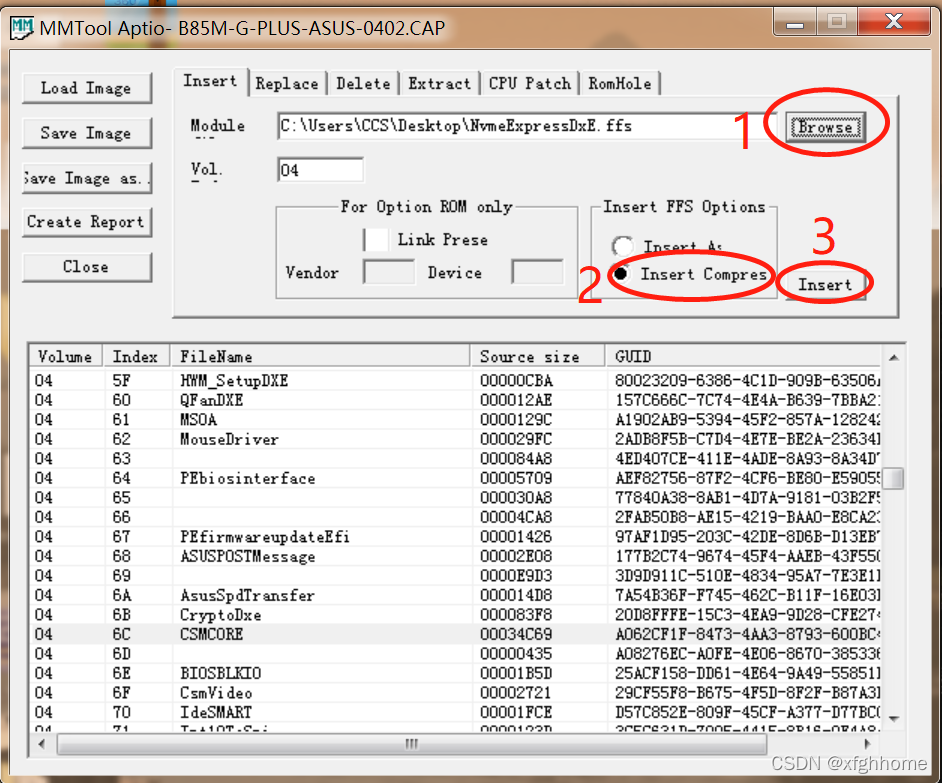Open the Delete tab
942x783 pixels.
[x=363, y=84]
